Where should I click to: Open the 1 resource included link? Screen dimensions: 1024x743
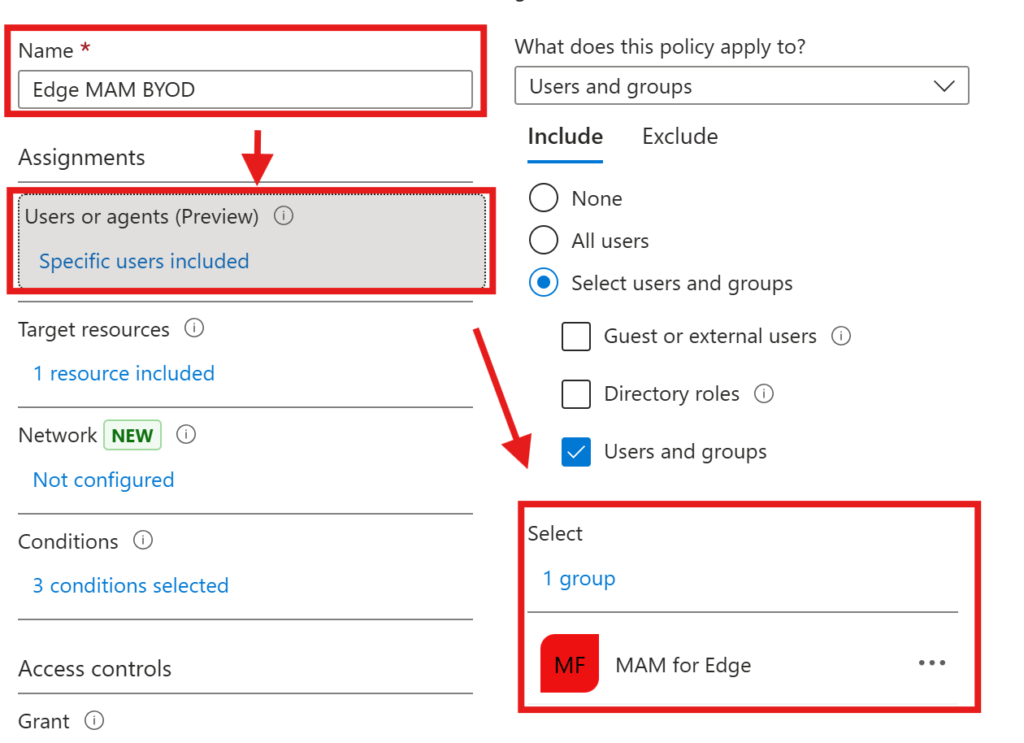click(x=124, y=373)
